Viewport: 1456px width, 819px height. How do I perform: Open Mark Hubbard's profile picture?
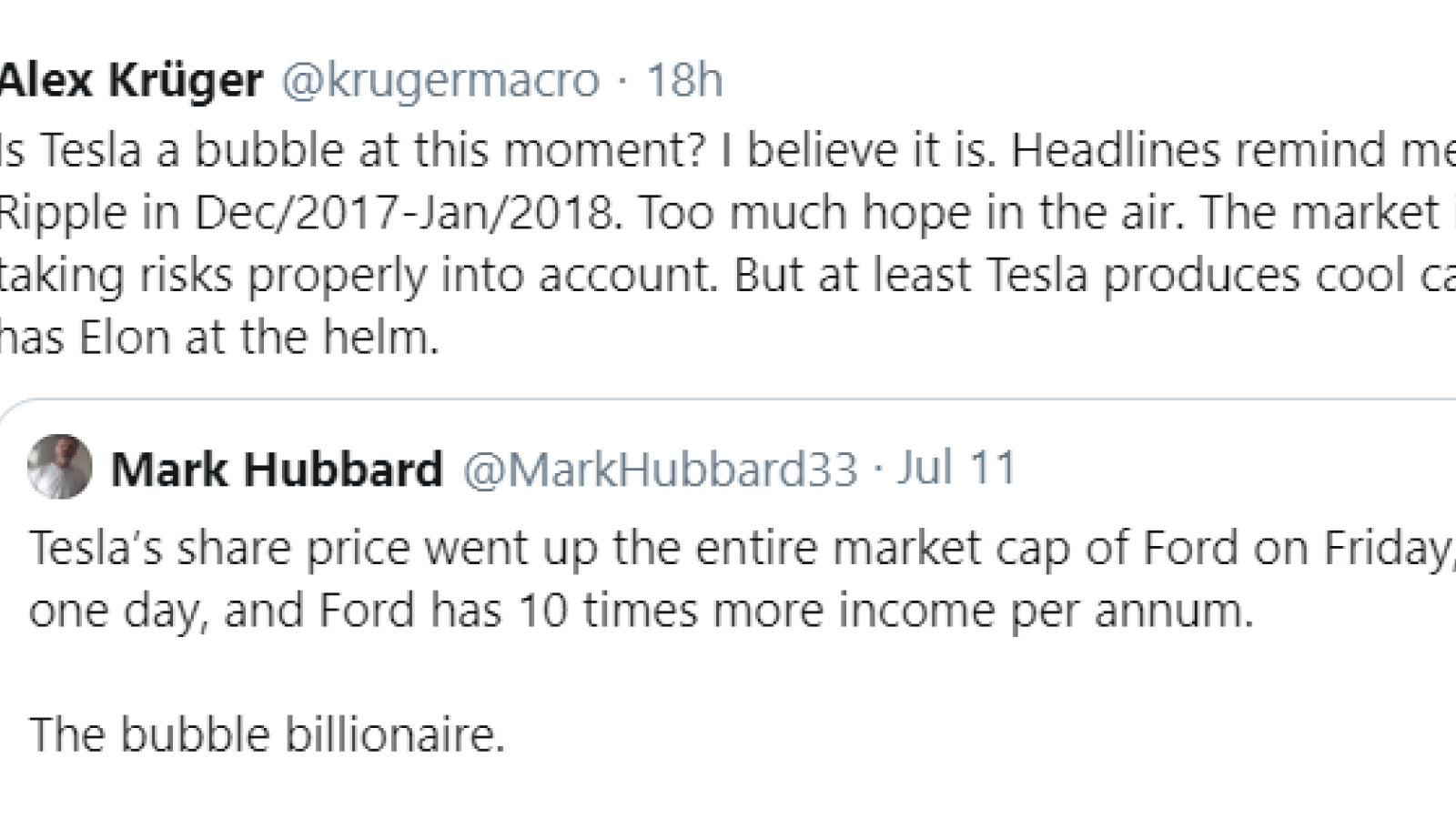point(60,467)
